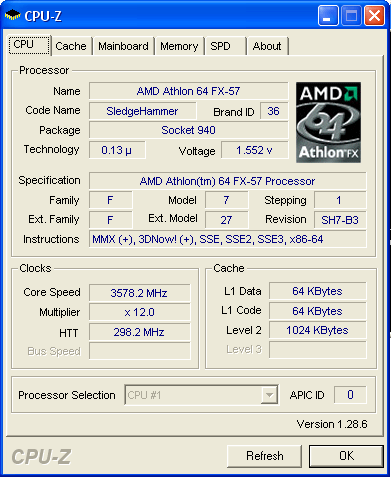Click the APIC ID value 0
Image resolution: width=391 pixels, height=477 pixels.
pos(350,395)
